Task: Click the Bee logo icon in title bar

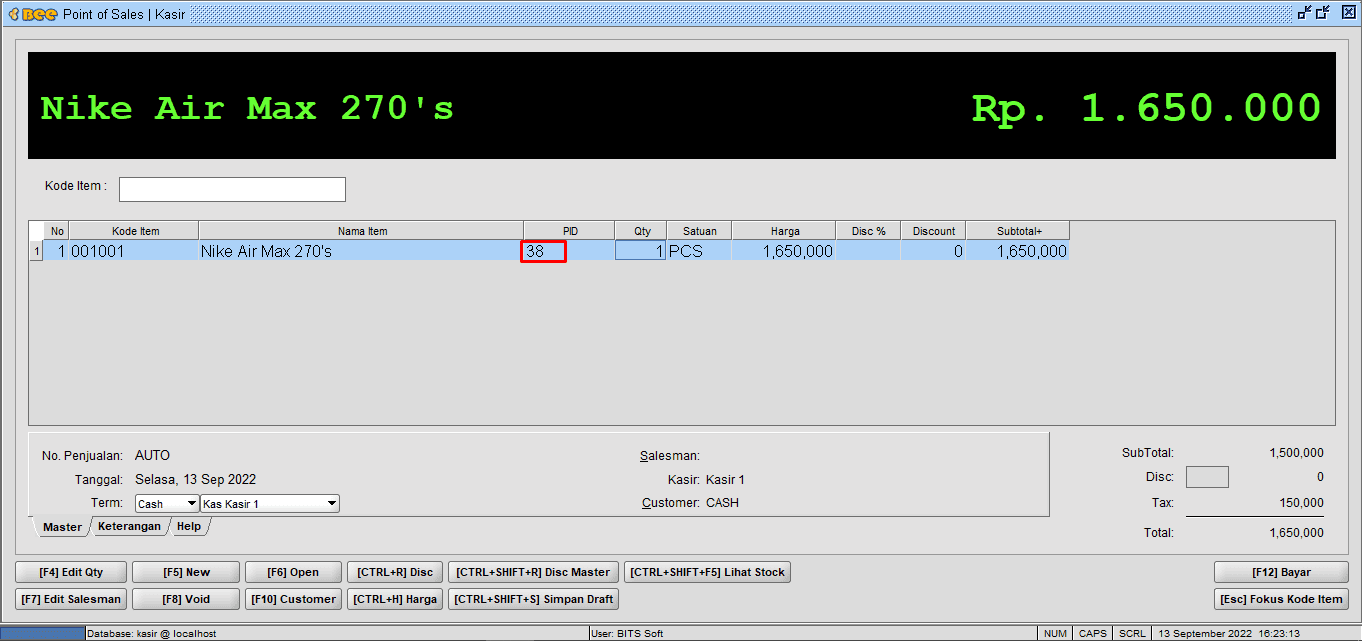Action: tap(32, 14)
